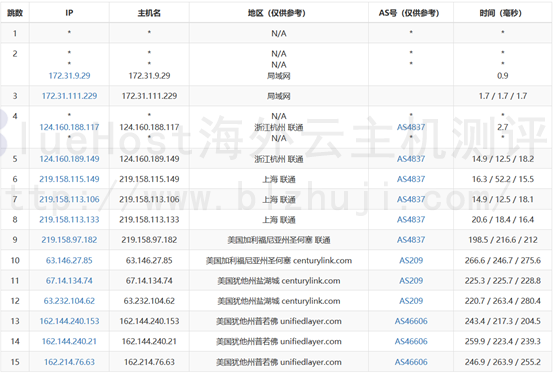The height and width of the screenshot is (375, 554).
Task: Open AS4837 link in hop 6 row
Action: point(411,179)
